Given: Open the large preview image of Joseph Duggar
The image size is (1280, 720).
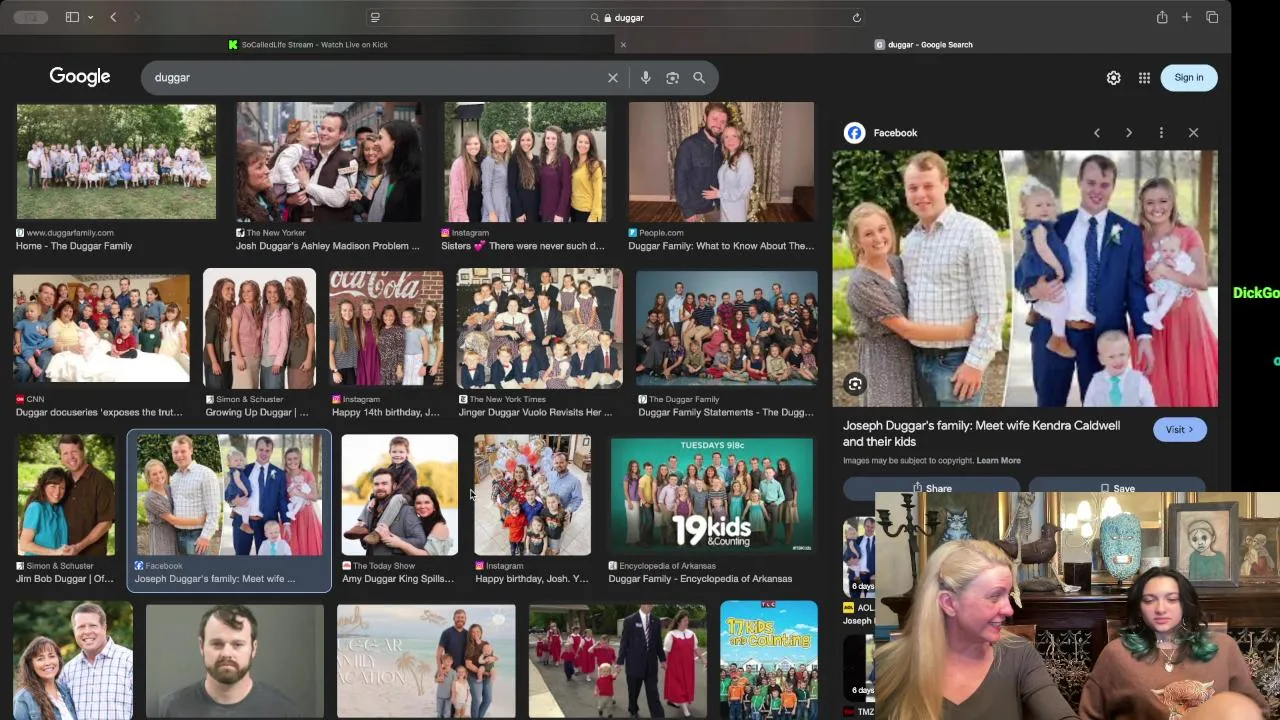Looking at the screenshot, I should [x=1025, y=279].
